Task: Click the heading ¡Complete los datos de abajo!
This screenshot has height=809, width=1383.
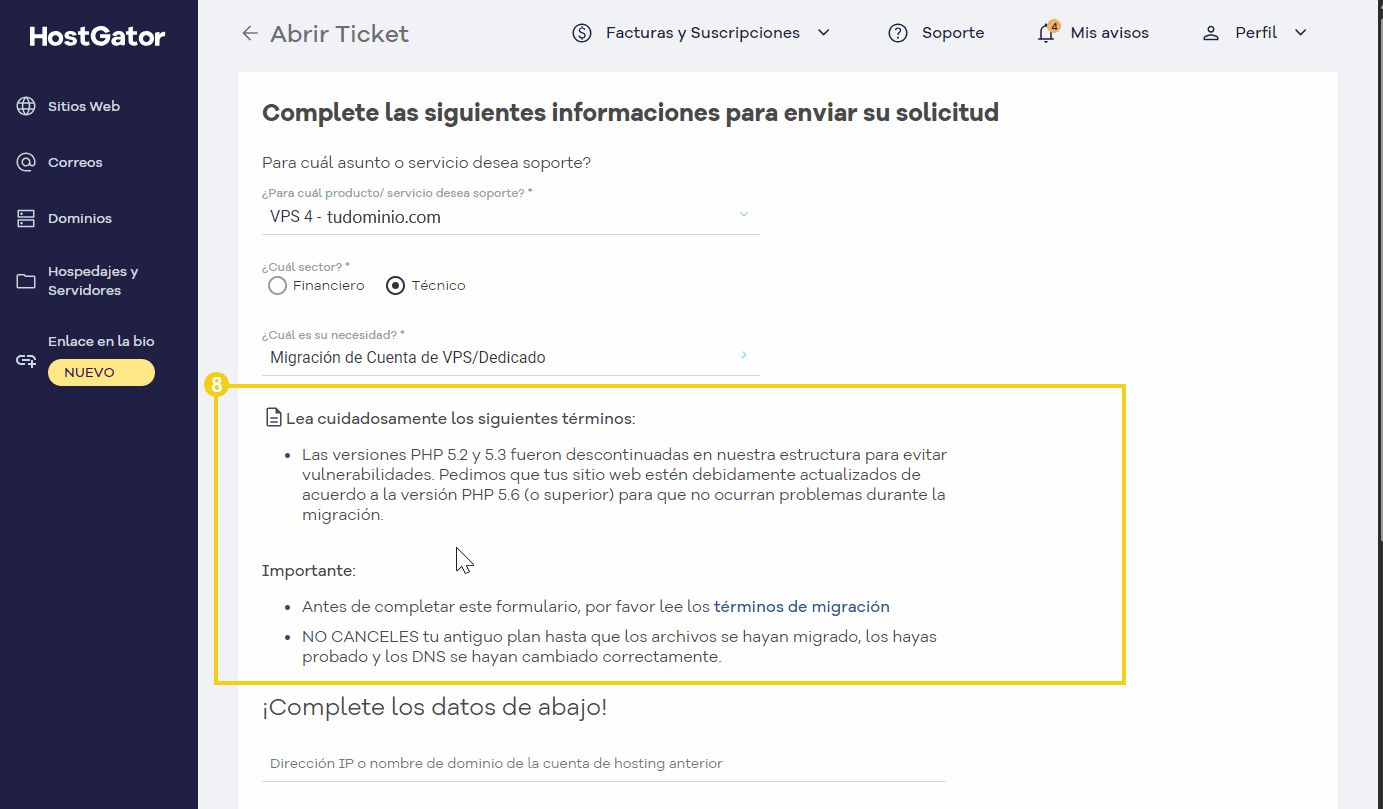Action: click(x=434, y=708)
